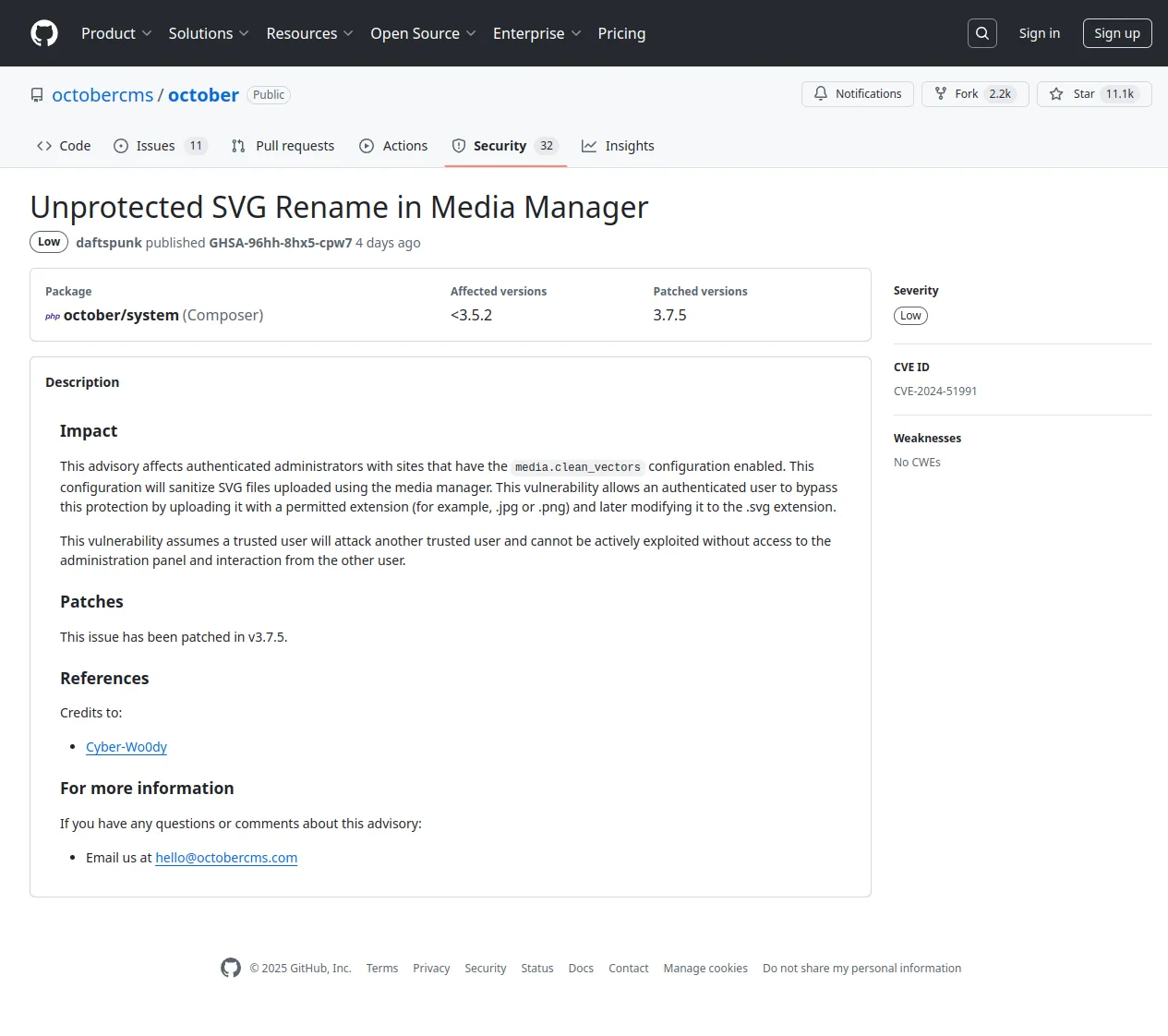The height and width of the screenshot is (1036, 1168).
Task: Go to Pull requests tab
Action: 283,146
